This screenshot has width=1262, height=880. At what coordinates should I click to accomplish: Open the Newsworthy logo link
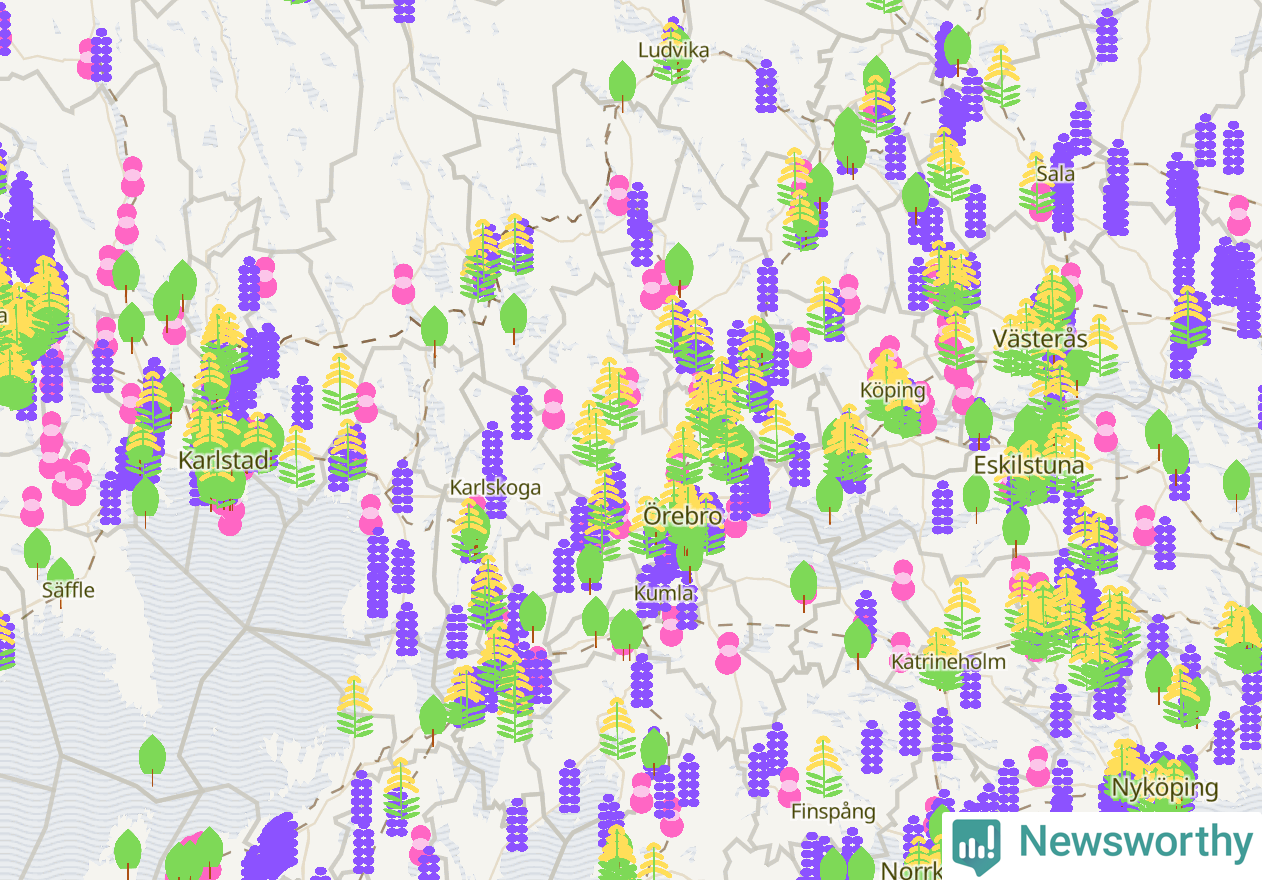point(1102,845)
